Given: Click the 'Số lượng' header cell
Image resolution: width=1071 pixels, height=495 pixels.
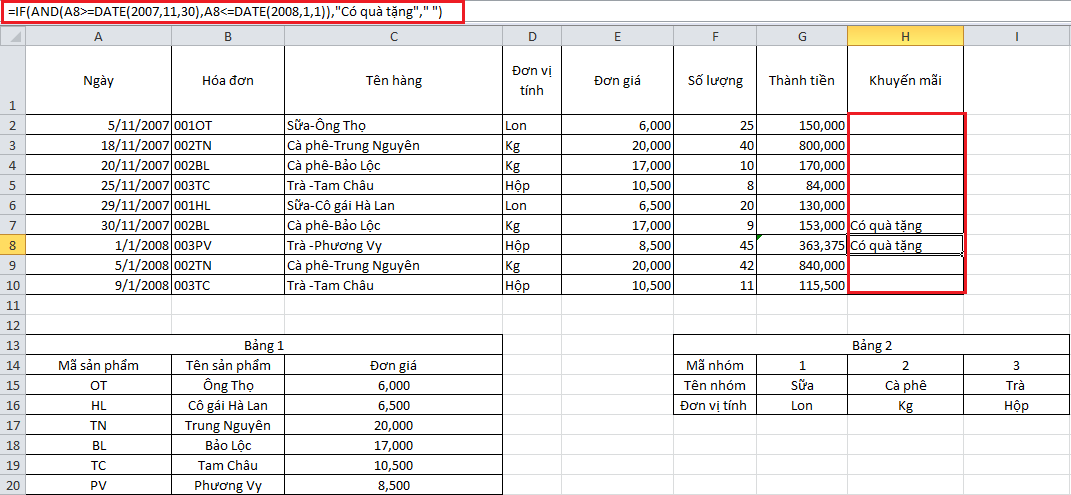Looking at the screenshot, I should tap(714, 80).
